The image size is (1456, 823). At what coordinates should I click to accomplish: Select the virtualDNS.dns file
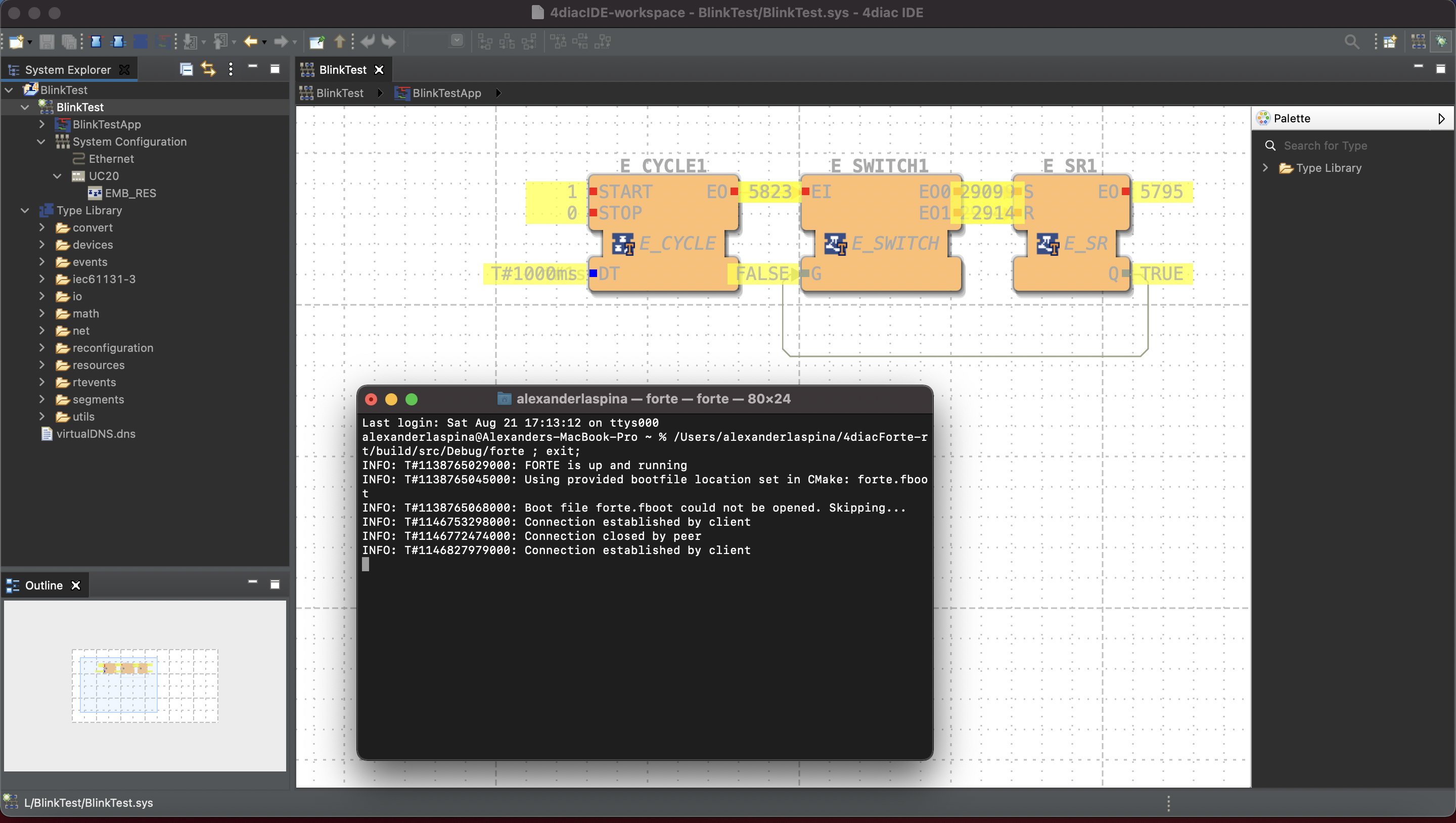88,434
